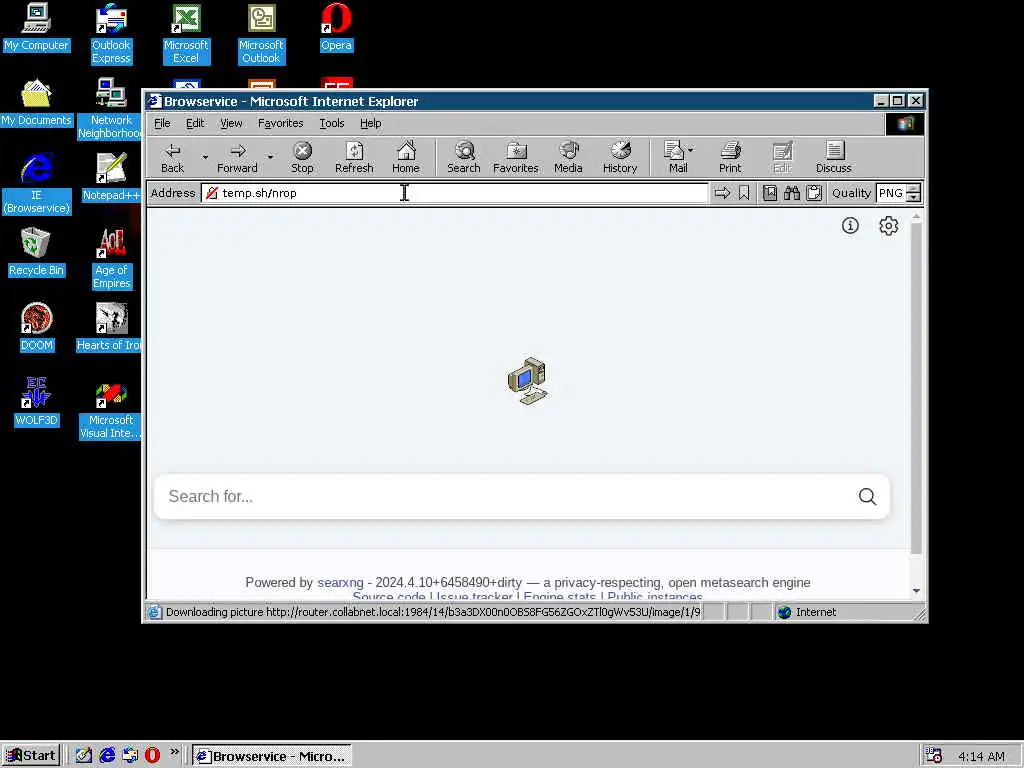Click the Search for... input box
1024x768 pixels.
point(505,496)
